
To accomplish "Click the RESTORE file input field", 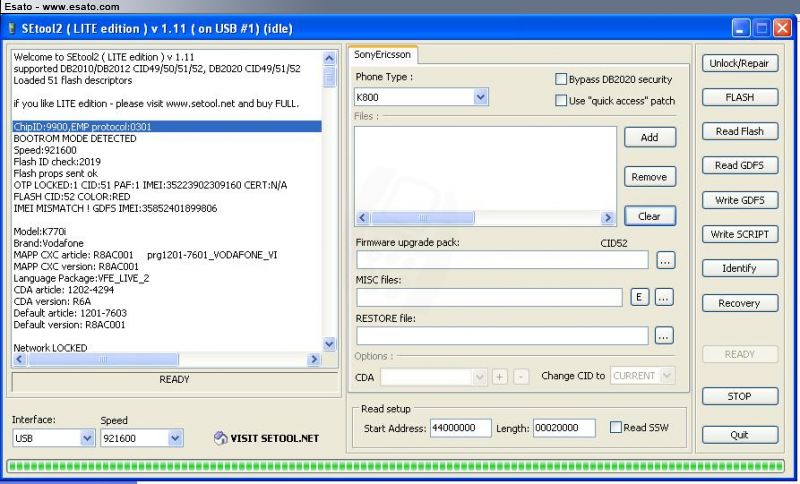I will coord(502,336).
